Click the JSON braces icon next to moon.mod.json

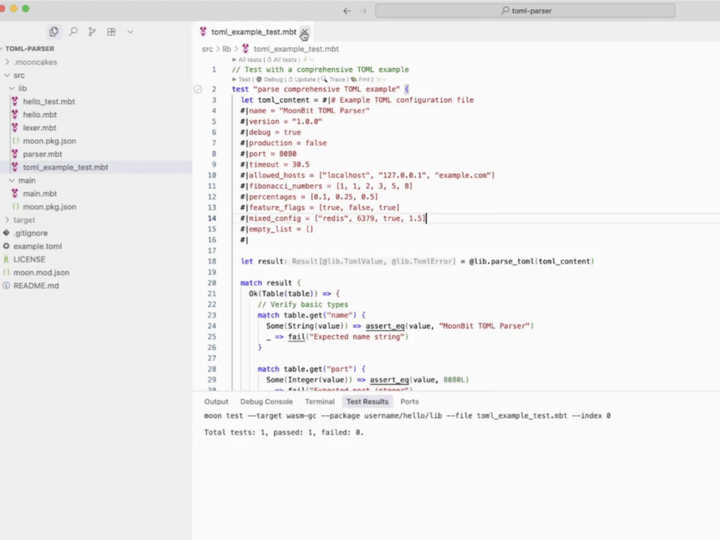6,272
